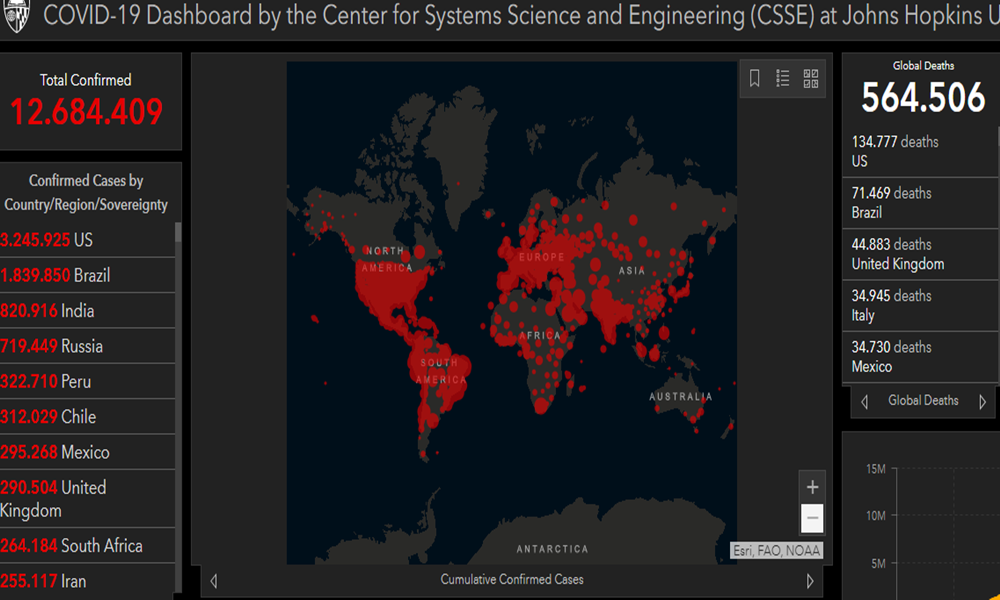
Task: Zoom out of the map
Action: pyautogui.click(x=812, y=518)
